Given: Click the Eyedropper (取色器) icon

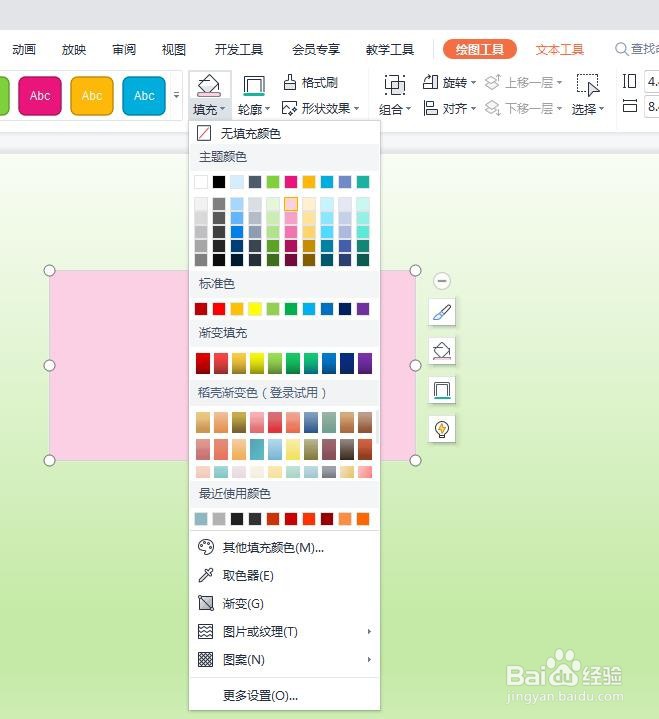Looking at the screenshot, I should click(x=206, y=575).
